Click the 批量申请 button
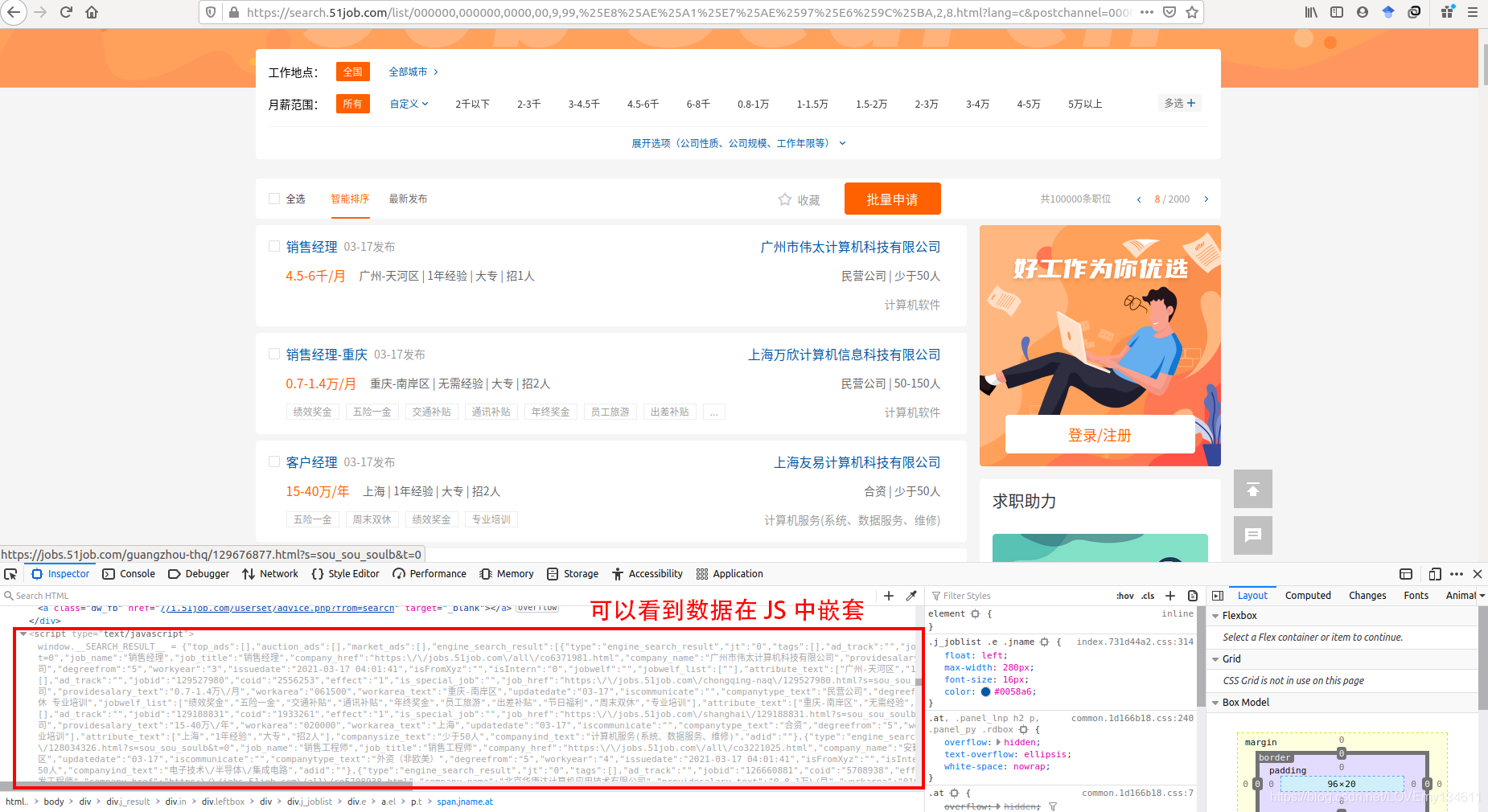 (892, 199)
